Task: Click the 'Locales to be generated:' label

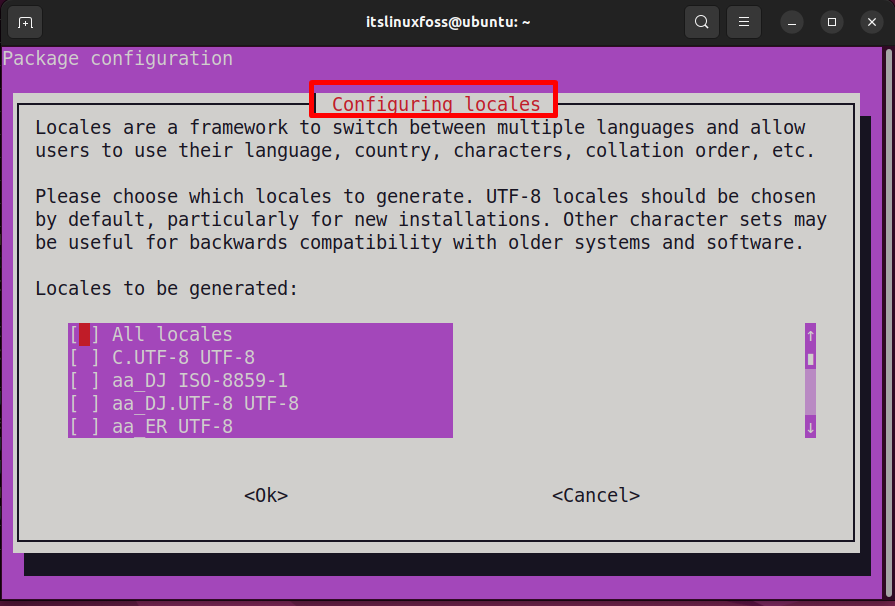Action: tap(167, 289)
